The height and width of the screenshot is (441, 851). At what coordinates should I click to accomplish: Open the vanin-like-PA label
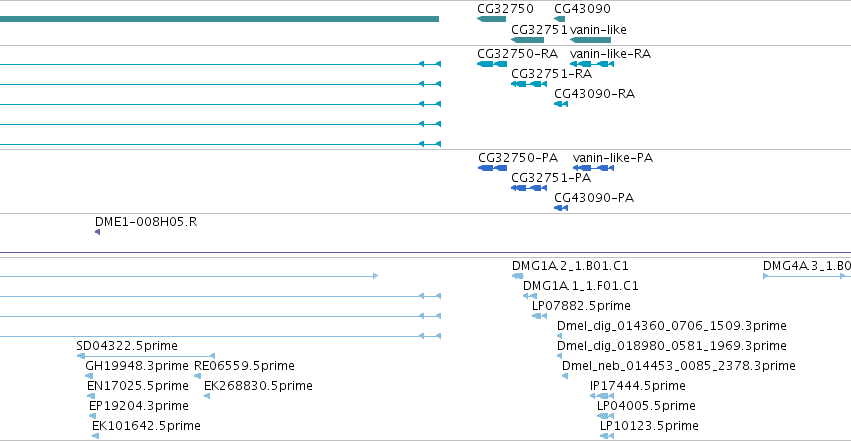click(613, 158)
